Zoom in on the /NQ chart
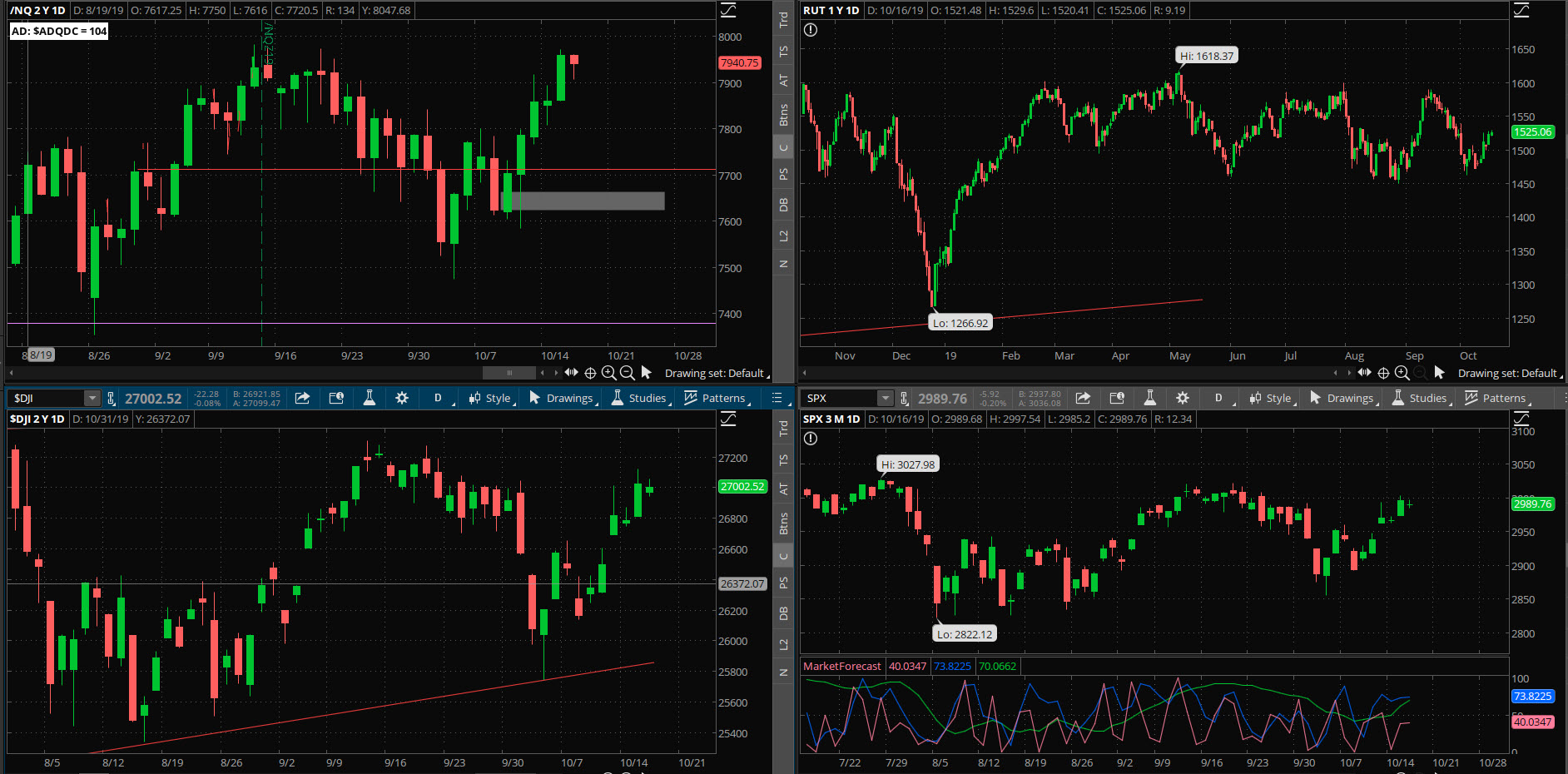 [608, 373]
